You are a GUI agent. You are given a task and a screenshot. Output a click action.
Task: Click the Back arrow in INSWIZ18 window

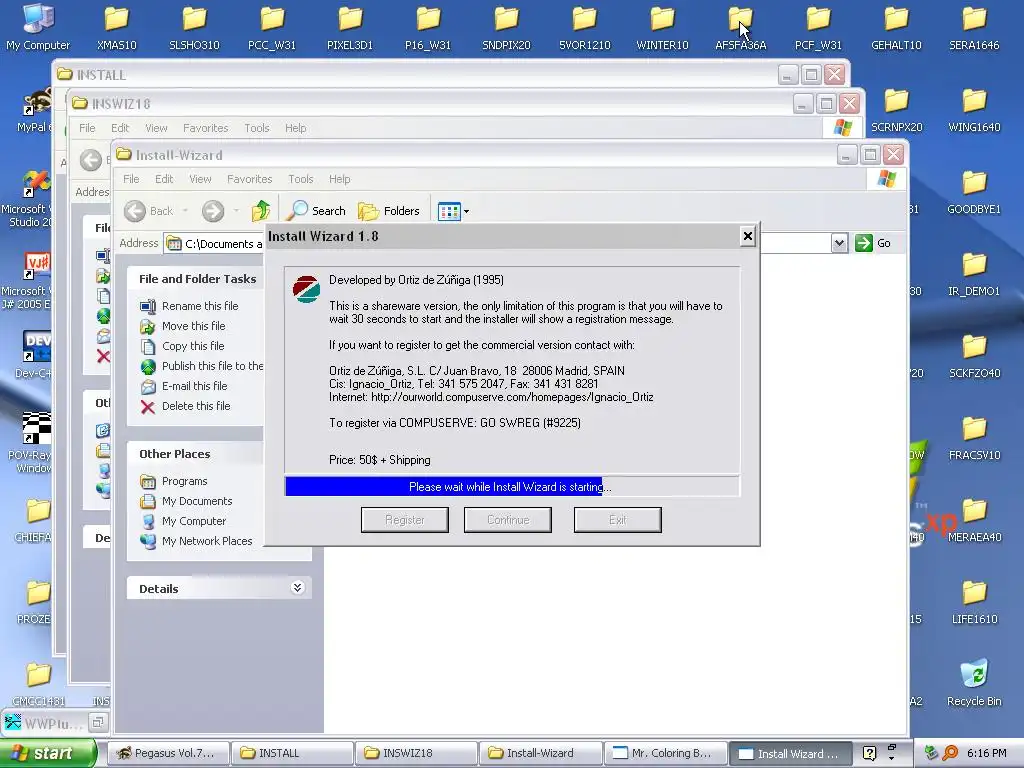pos(91,160)
